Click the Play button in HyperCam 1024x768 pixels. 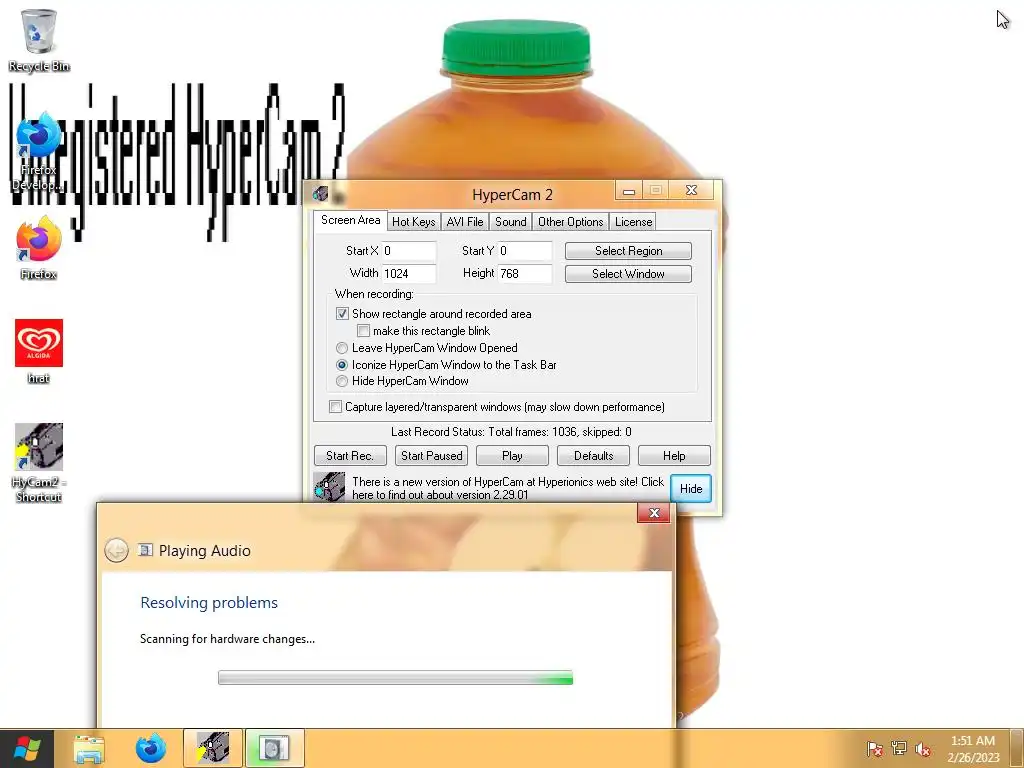pos(512,456)
